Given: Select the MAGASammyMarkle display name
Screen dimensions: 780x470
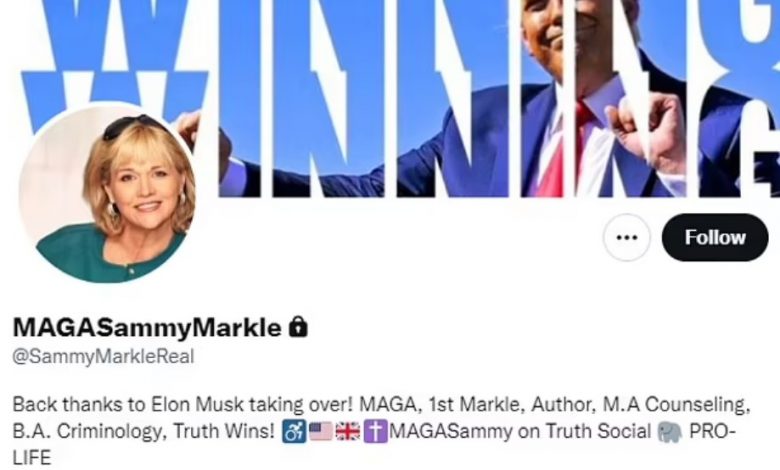Looking at the screenshot, I should (x=147, y=328).
